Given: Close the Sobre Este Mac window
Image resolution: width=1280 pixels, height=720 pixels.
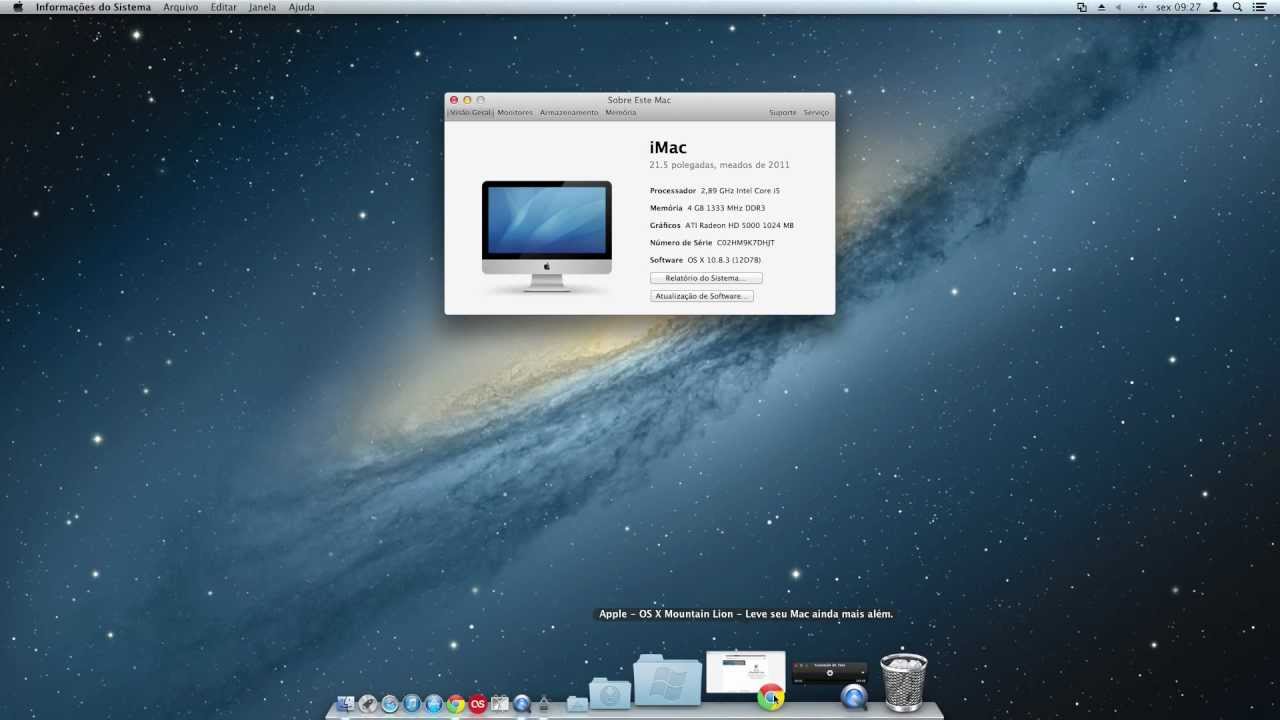Looking at the screenshot, I should pos(454,100).
